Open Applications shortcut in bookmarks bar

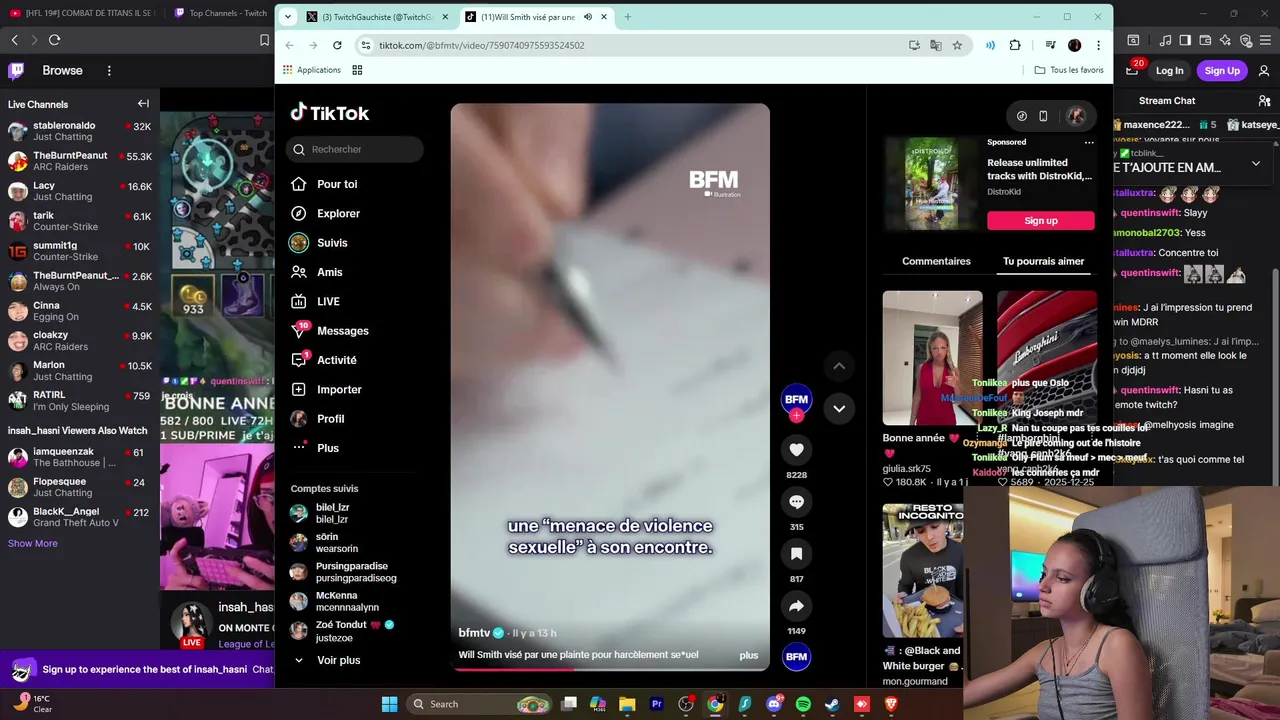tap(312, 70)
